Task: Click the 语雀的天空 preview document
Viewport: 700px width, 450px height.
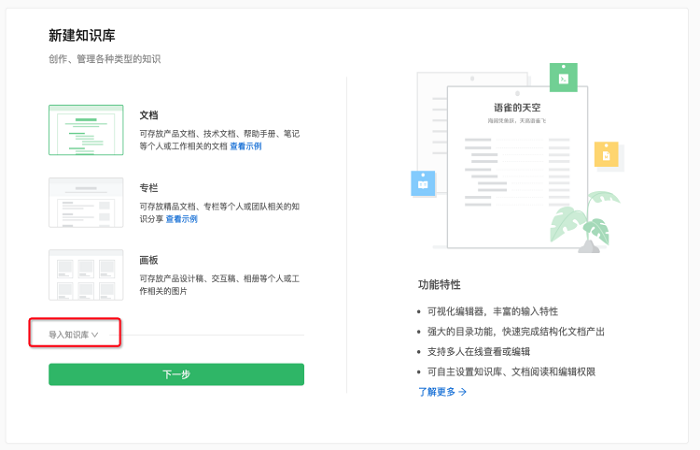Action: click(x=517, y=167)
